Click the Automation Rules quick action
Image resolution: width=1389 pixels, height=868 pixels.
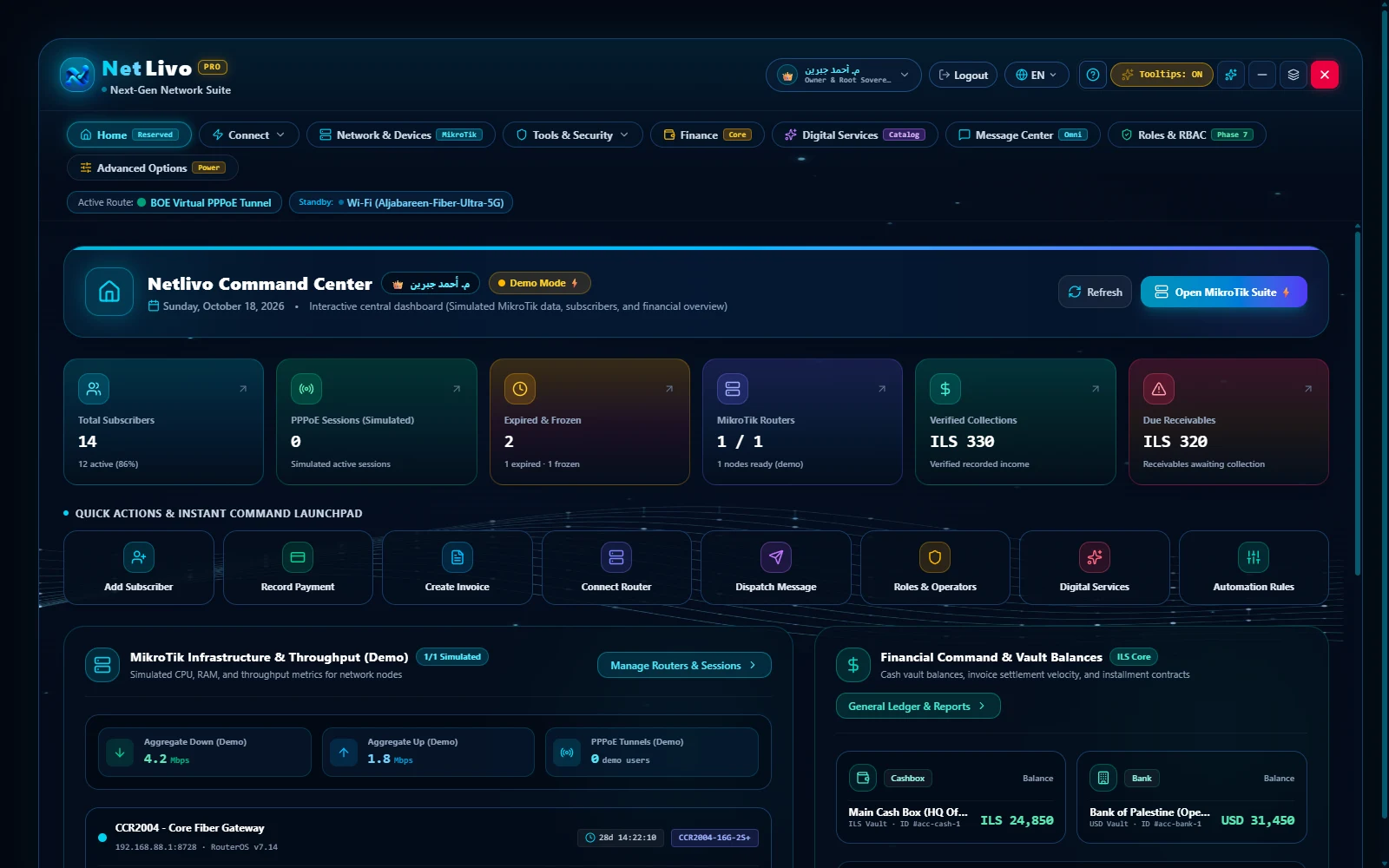coord(1254,568)
